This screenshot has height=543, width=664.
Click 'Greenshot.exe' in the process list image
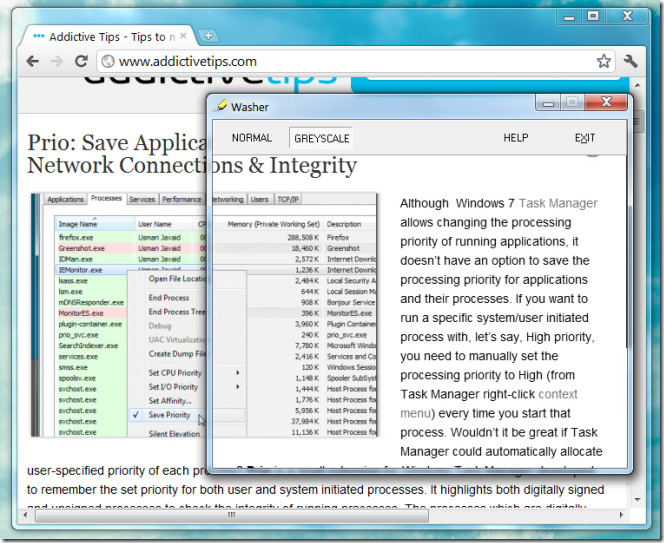(x=81, y=248)
